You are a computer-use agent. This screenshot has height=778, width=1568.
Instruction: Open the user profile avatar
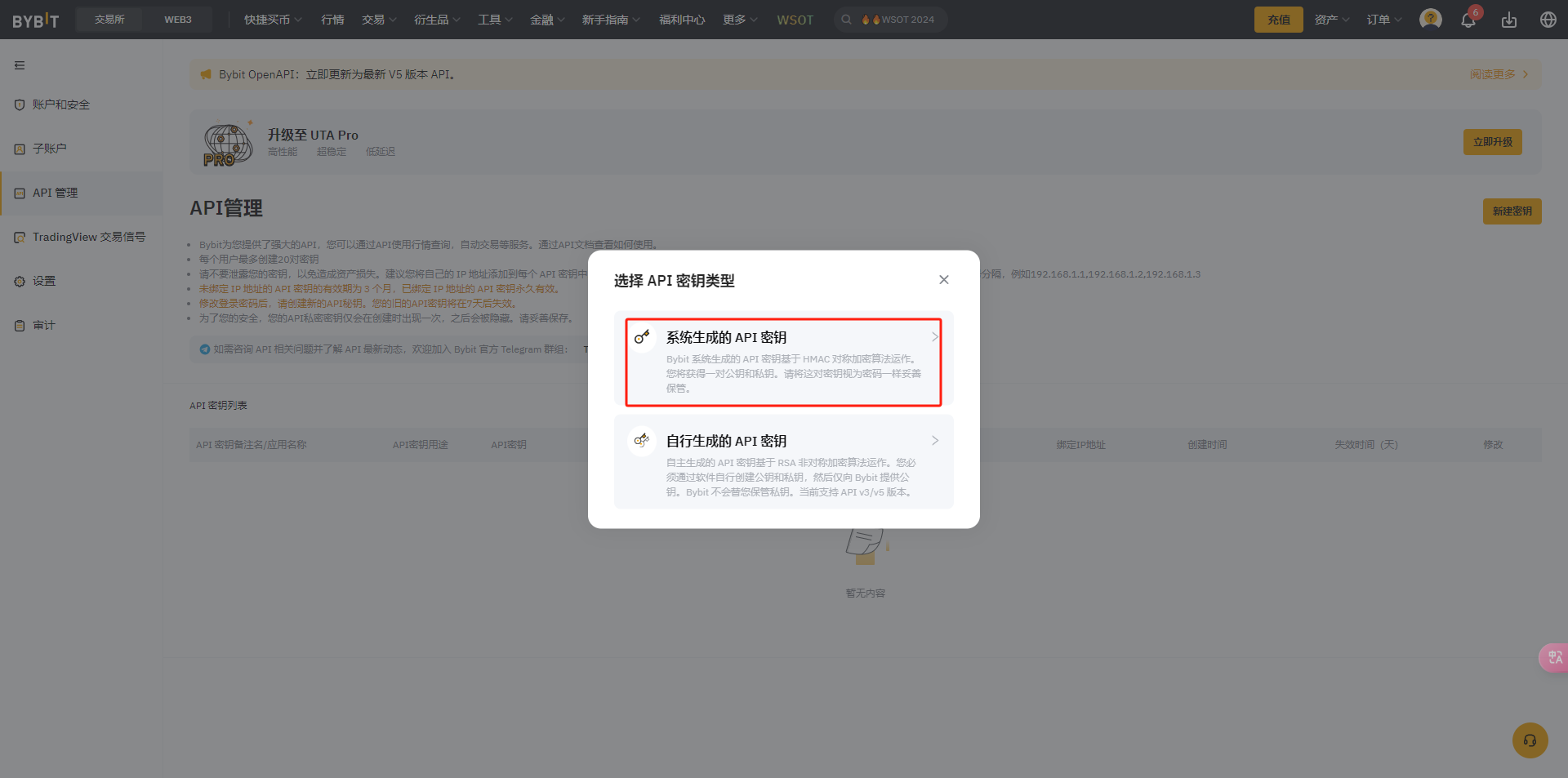[1431, 20]
